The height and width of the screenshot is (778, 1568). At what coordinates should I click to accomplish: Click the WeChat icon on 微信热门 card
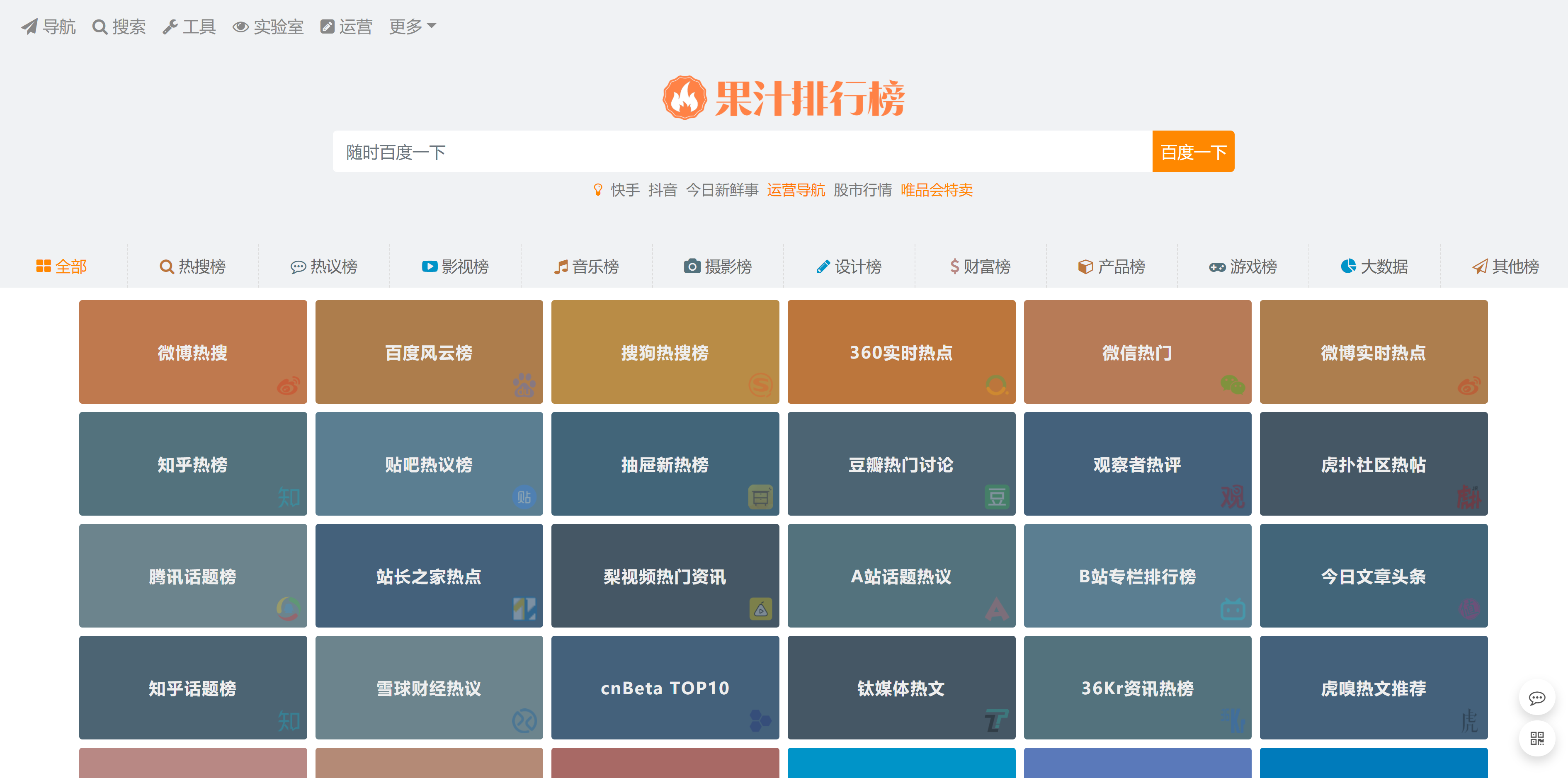pos(1233,385)
